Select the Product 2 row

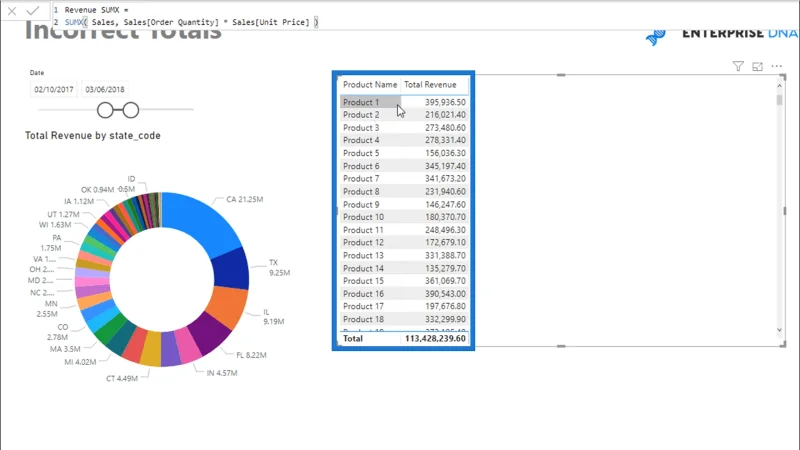(404, 115)
